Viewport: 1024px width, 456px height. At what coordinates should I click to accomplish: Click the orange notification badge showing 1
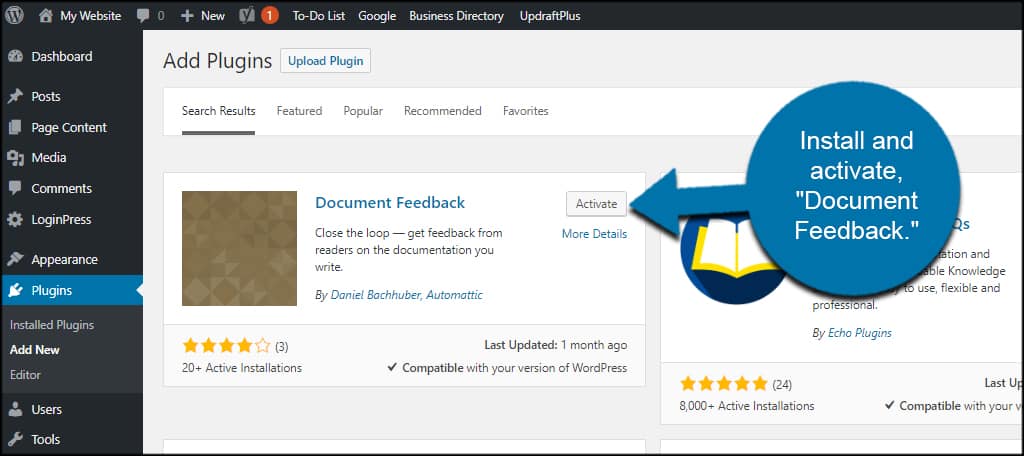(270, 16)
